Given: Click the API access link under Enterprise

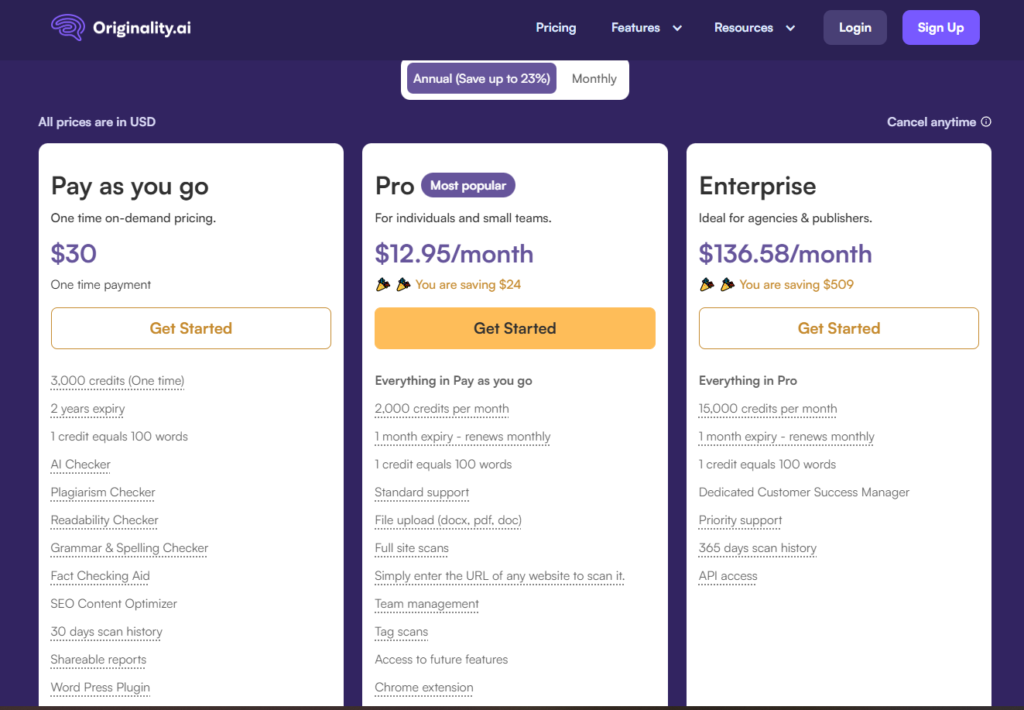Looking at the screenshot, I should click(x=727, y=576).
